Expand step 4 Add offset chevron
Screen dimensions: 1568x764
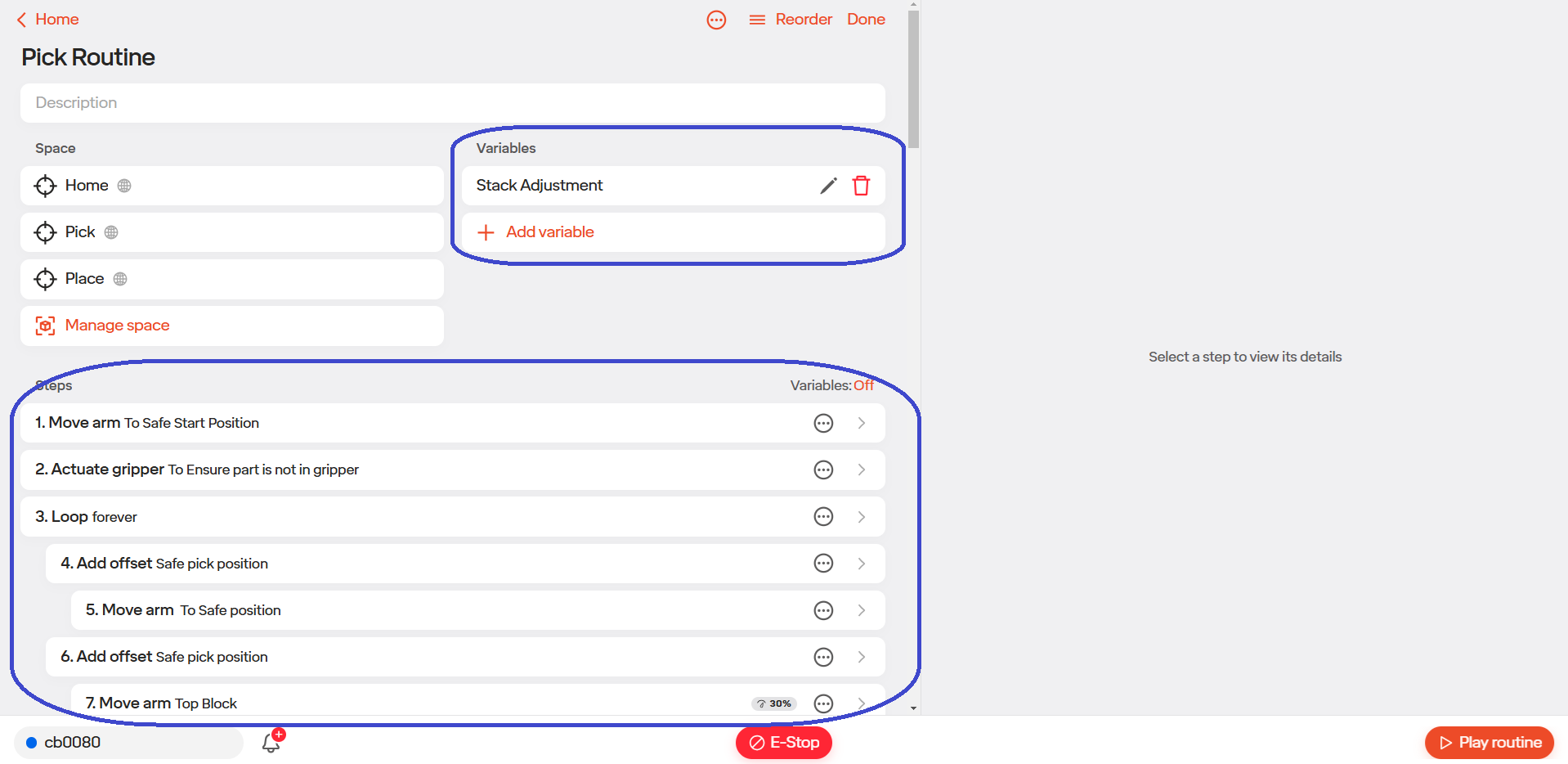(x=862, y=564)
